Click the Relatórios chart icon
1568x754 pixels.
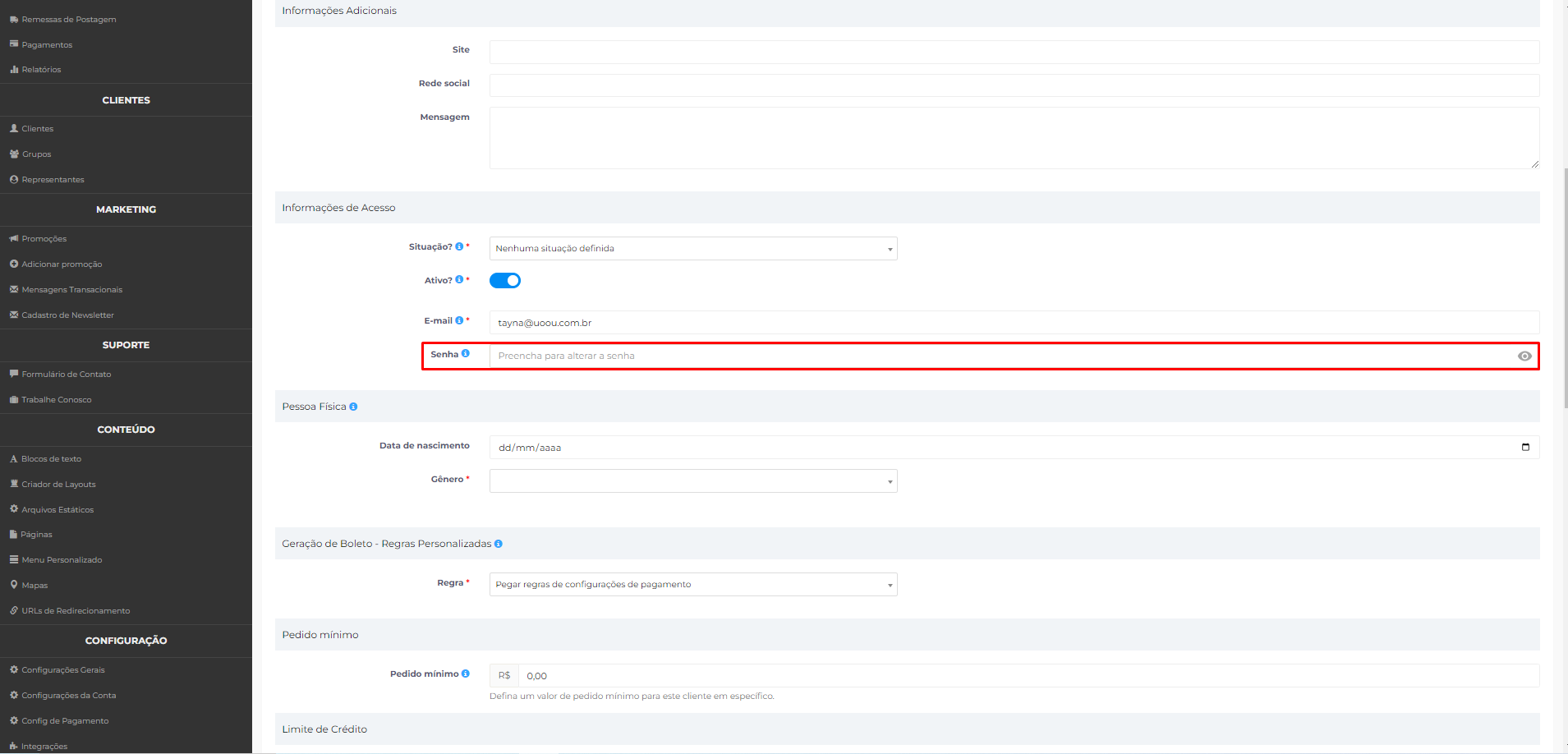14,69
